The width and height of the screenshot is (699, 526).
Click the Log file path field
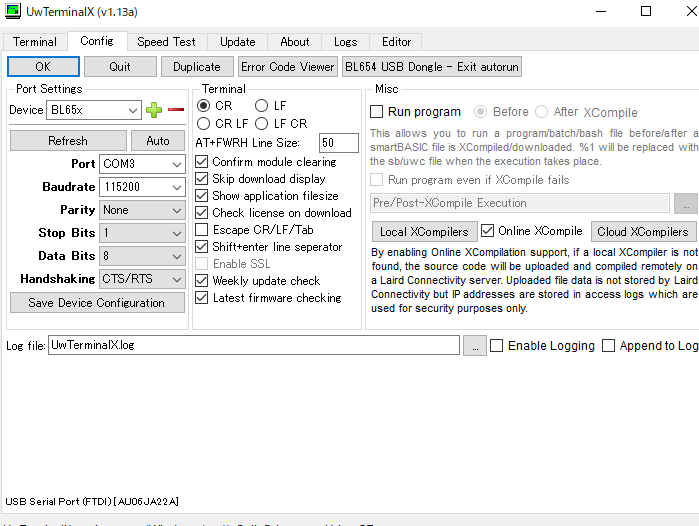(254, 345)
